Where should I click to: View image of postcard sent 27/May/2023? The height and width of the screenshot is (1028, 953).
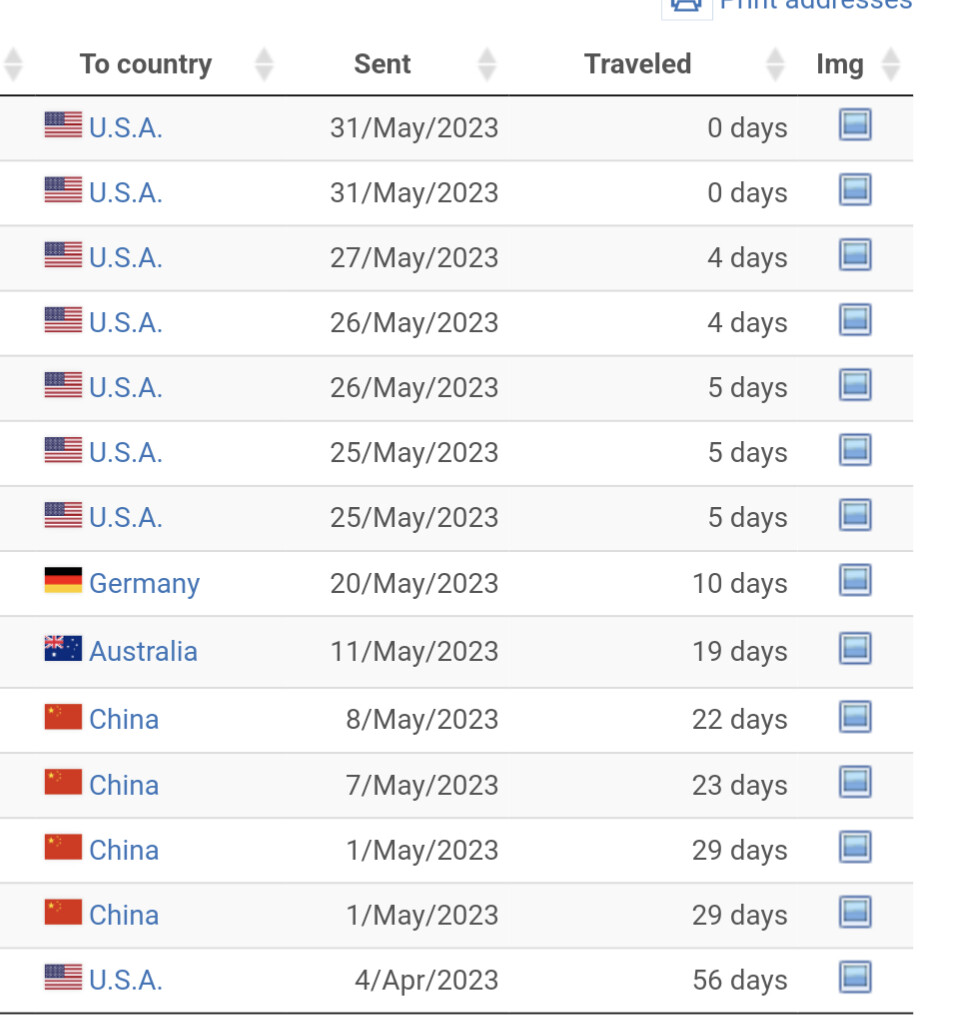pos(855,256)
